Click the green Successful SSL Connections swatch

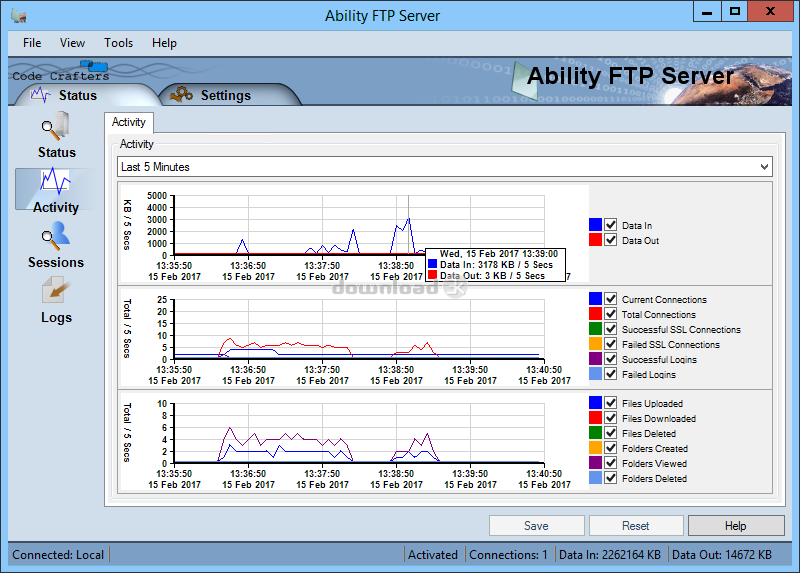595,329
